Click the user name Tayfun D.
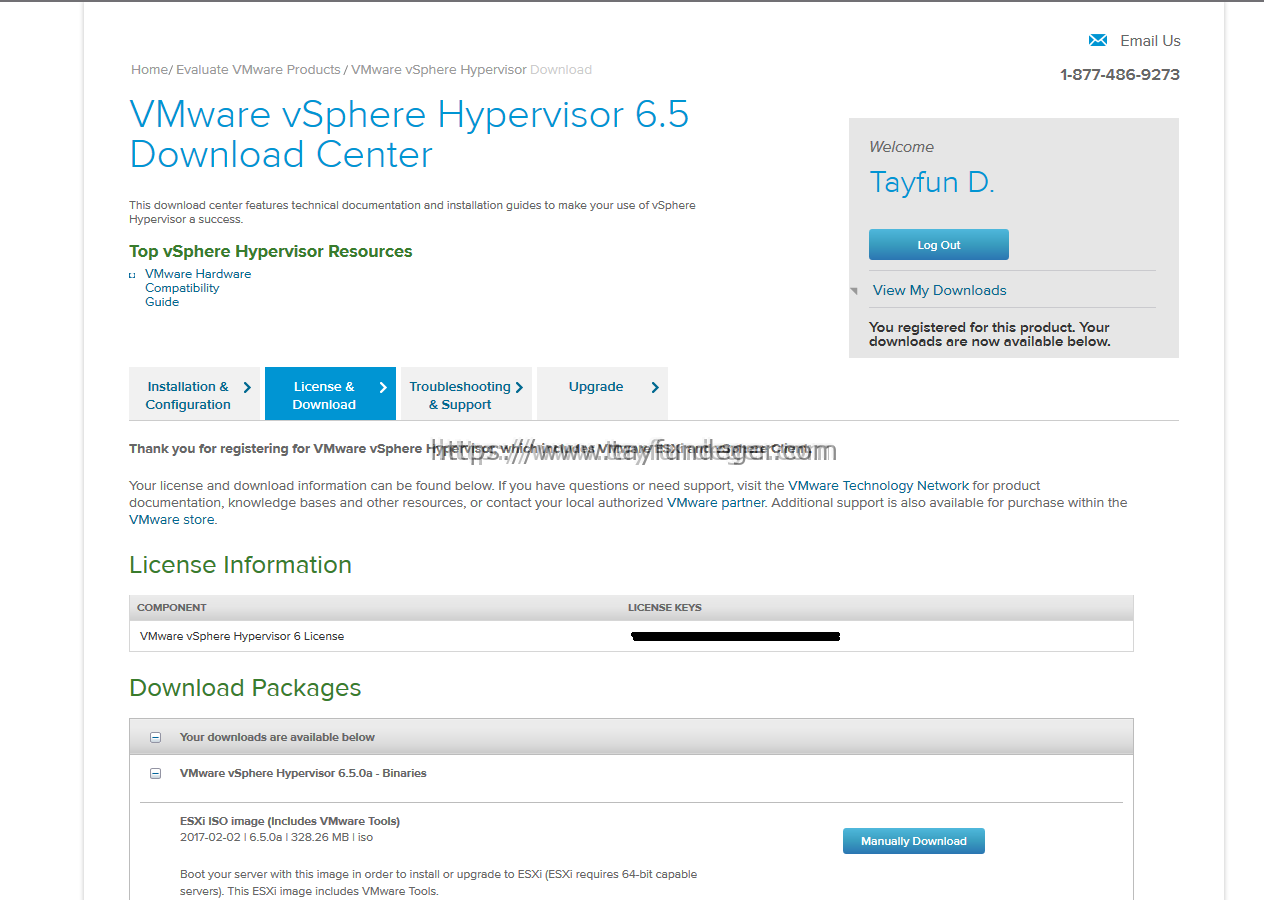 [x=932, y=183]
